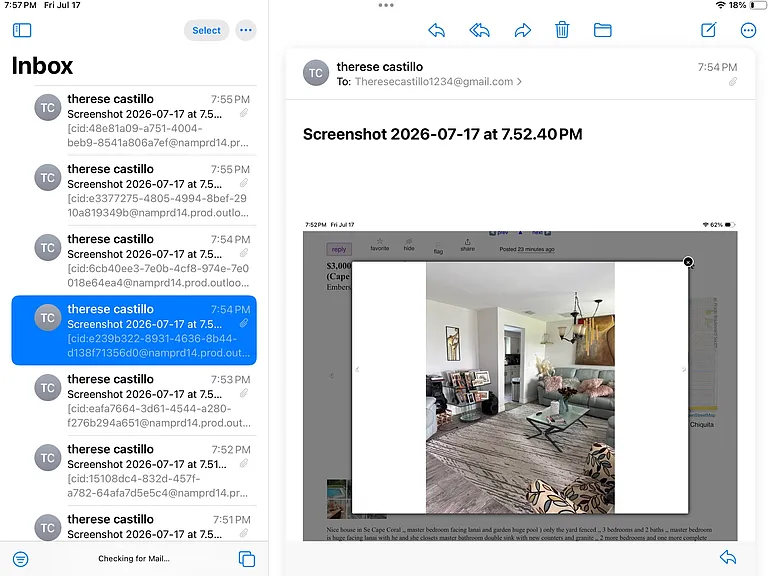Screen dimensions: 768x576
Task: Open the attached screenshot image
Action: pyautogui.click(x=520, y=380)
